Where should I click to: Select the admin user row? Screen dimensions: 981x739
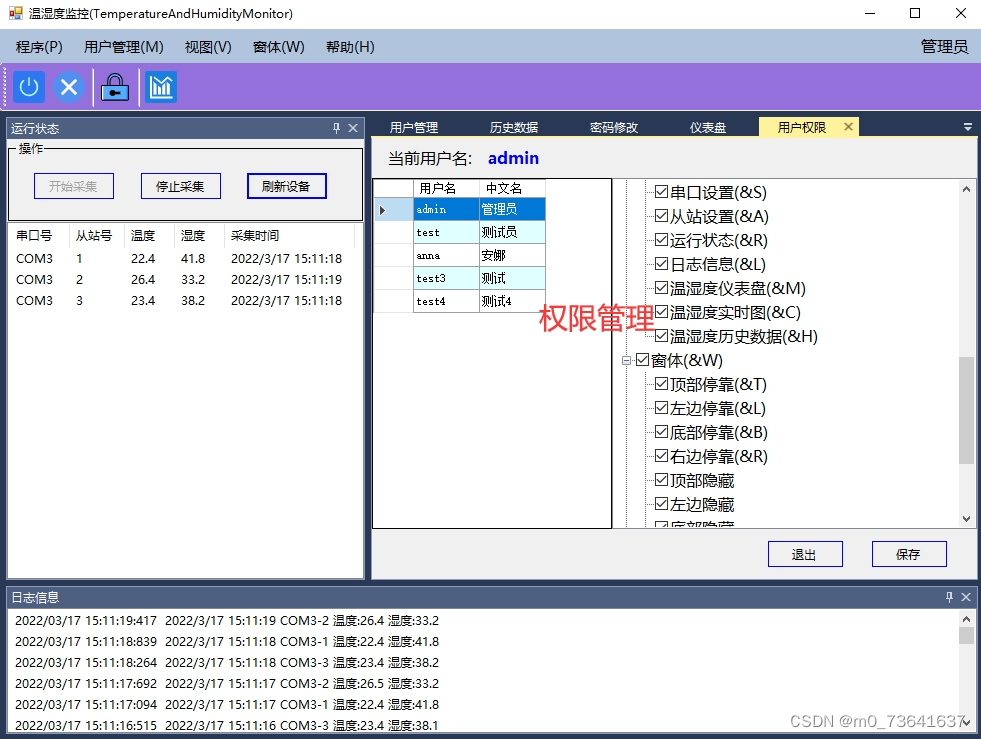coord(459,209)
